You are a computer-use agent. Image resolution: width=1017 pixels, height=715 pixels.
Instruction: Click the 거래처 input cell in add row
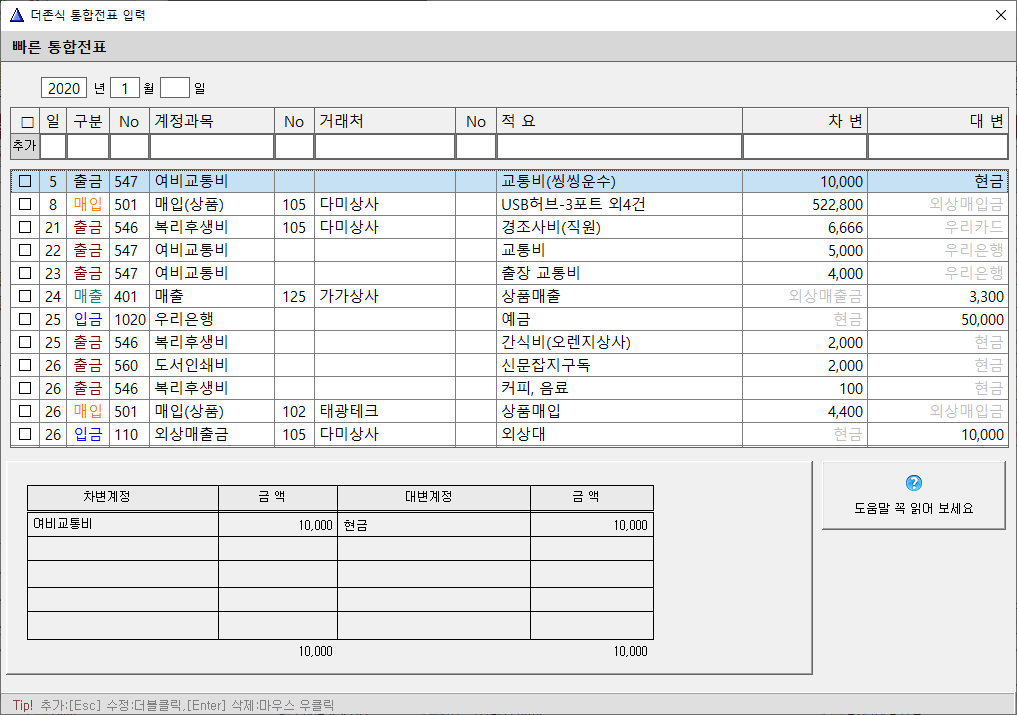point(385,146)
